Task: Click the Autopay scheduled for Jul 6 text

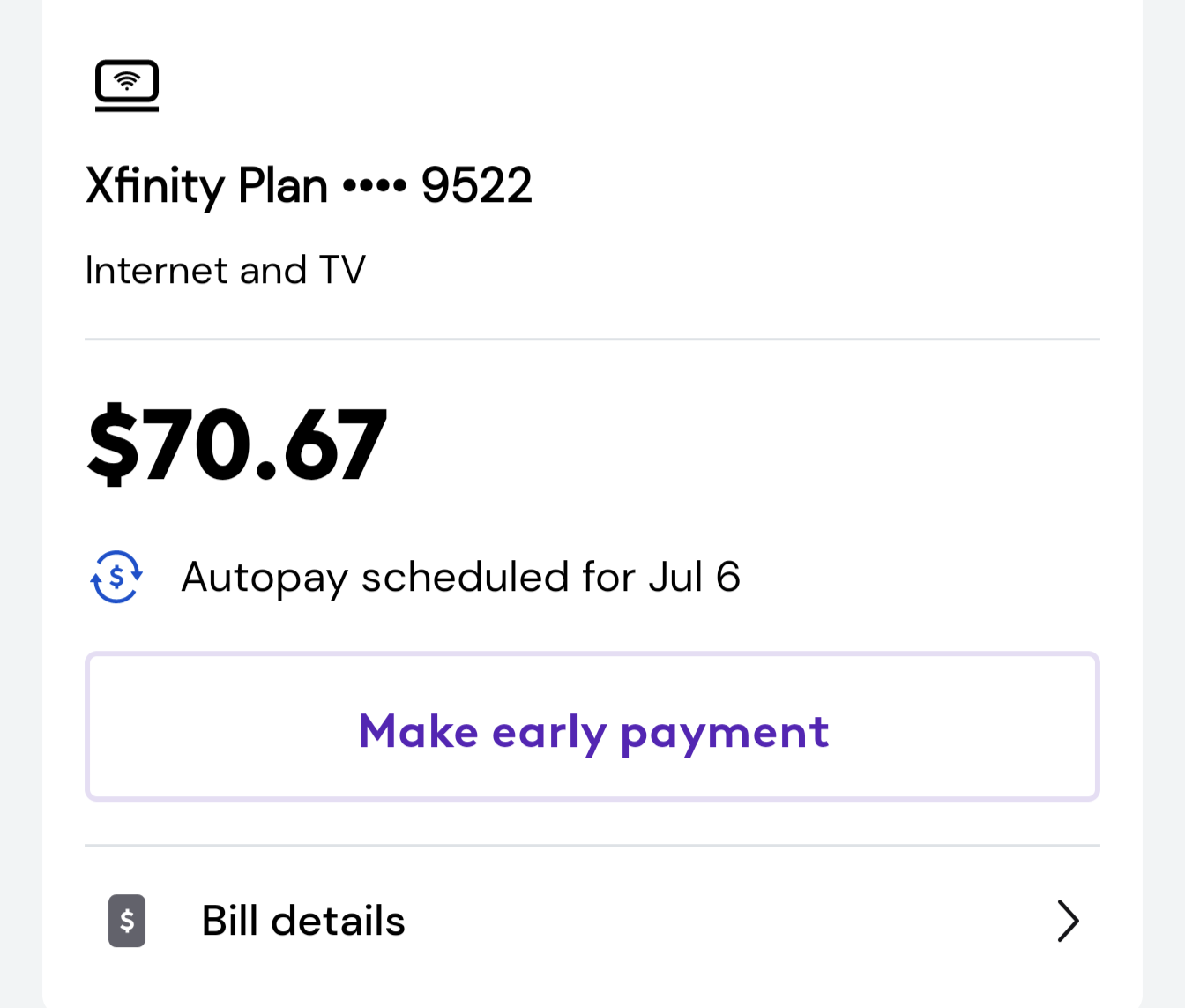Action: point(460,578)
